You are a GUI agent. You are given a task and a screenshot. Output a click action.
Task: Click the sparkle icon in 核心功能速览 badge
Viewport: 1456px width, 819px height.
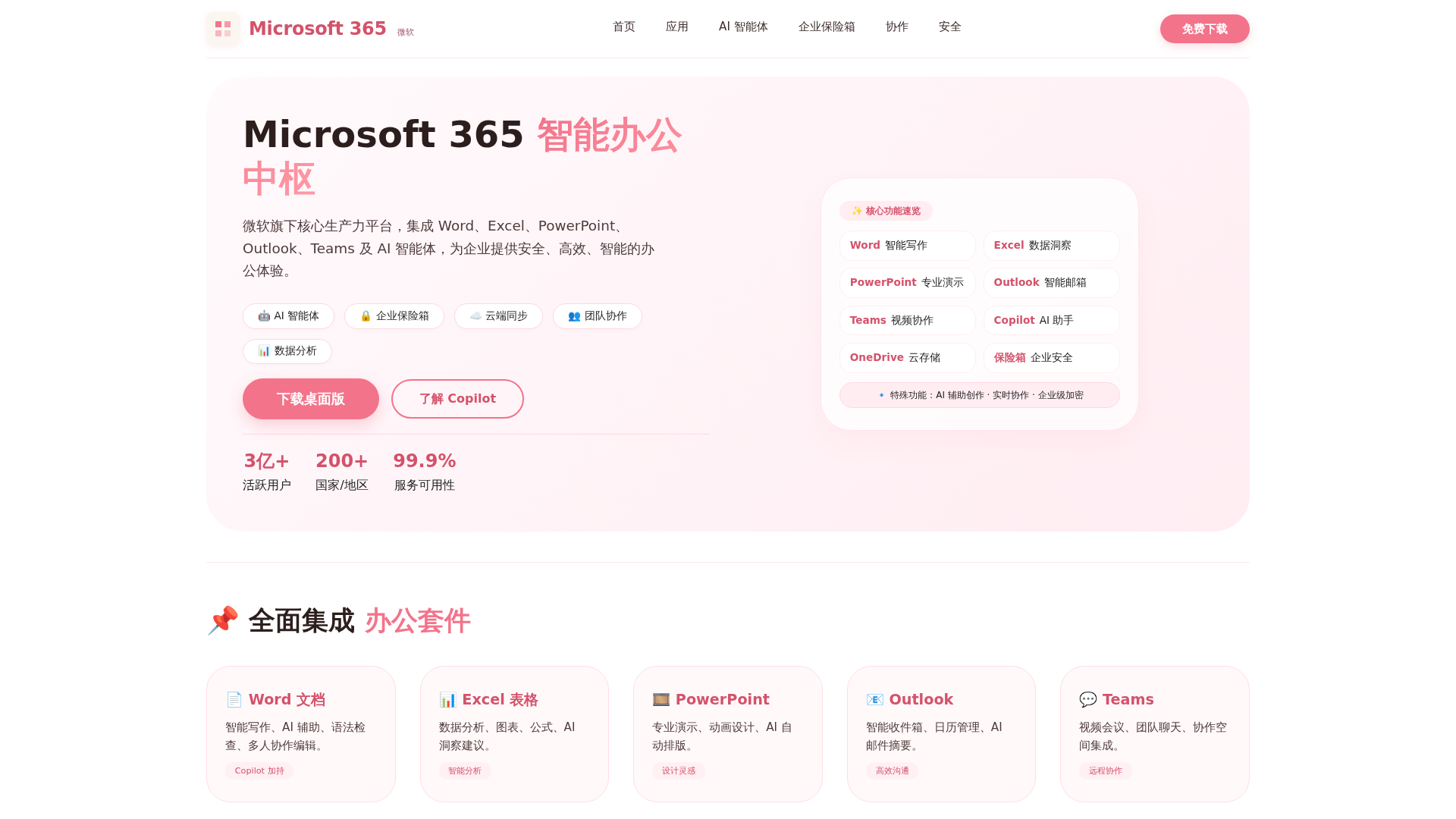tap(857, 211)
